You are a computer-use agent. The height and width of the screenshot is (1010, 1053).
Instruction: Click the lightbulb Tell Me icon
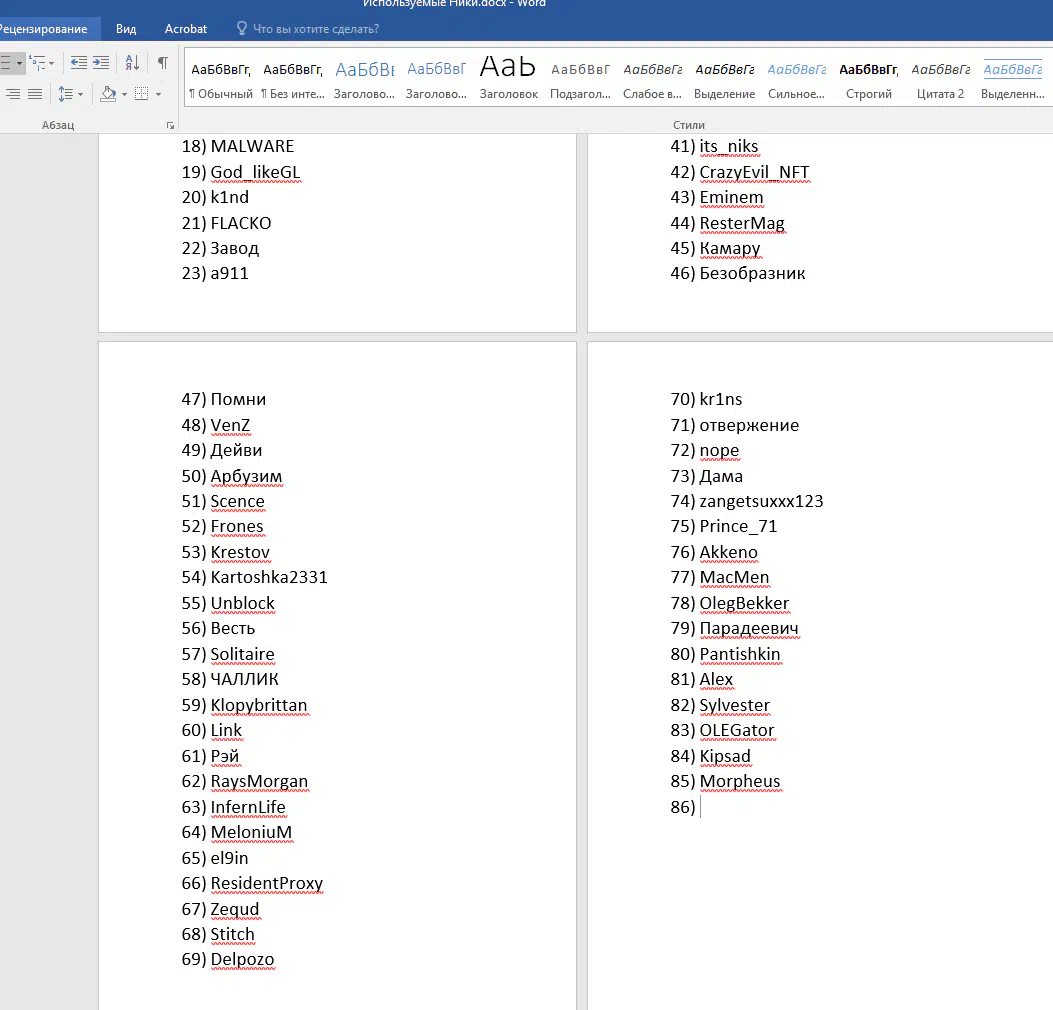click(242, 28)
